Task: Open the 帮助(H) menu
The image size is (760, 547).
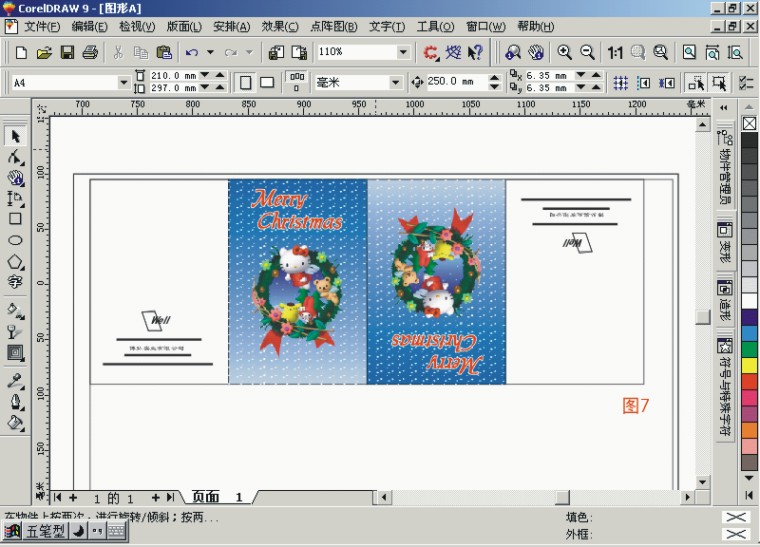Action: click(536, 27)
